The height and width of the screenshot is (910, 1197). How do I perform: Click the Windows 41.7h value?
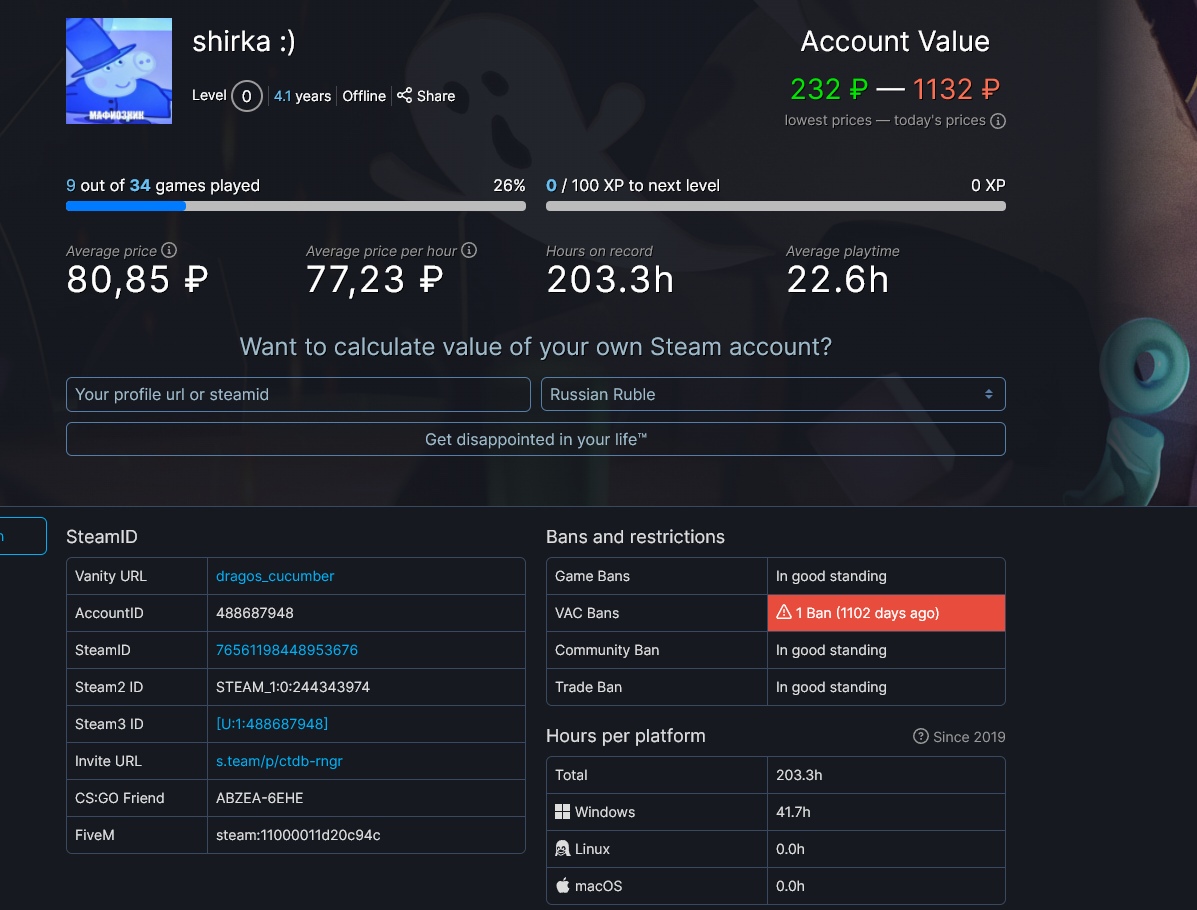793,812
